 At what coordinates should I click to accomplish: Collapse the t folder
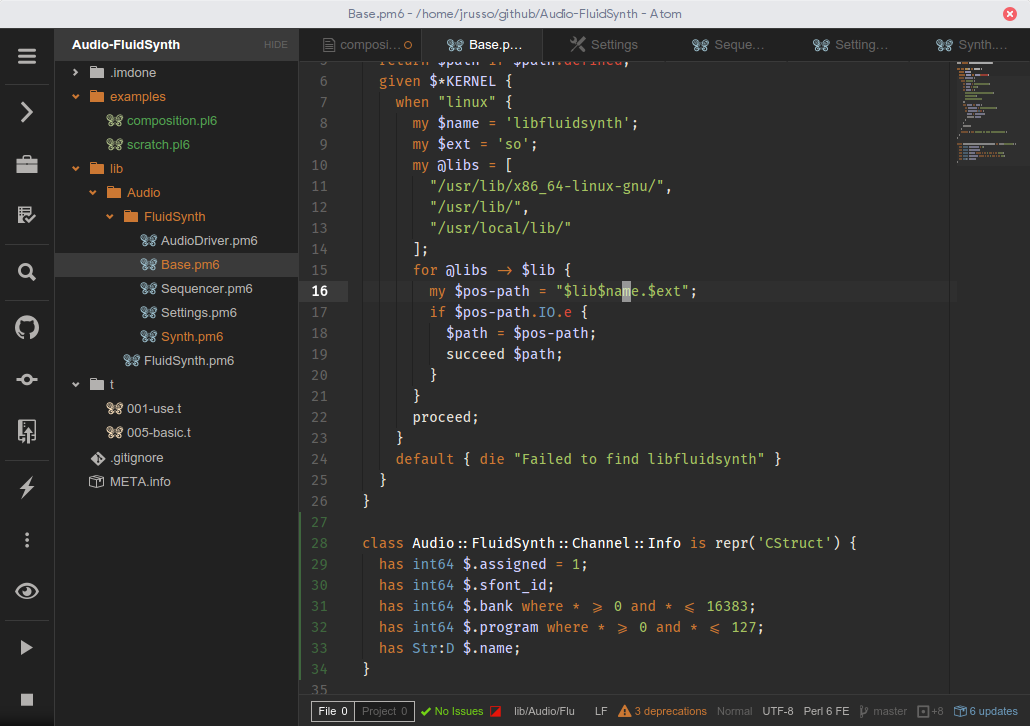pyautogui.click(x=76, y=384)
